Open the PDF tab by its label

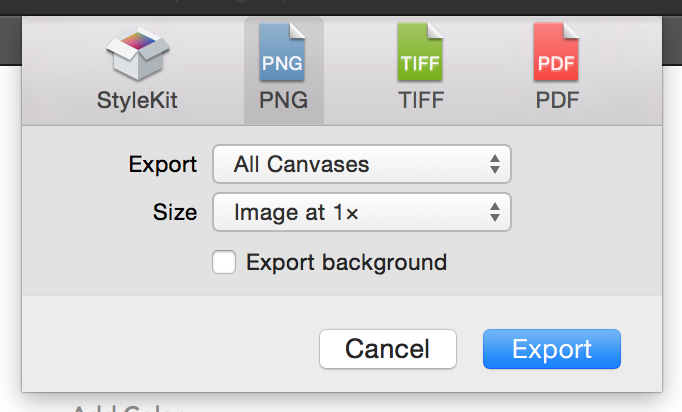(557, 101)
